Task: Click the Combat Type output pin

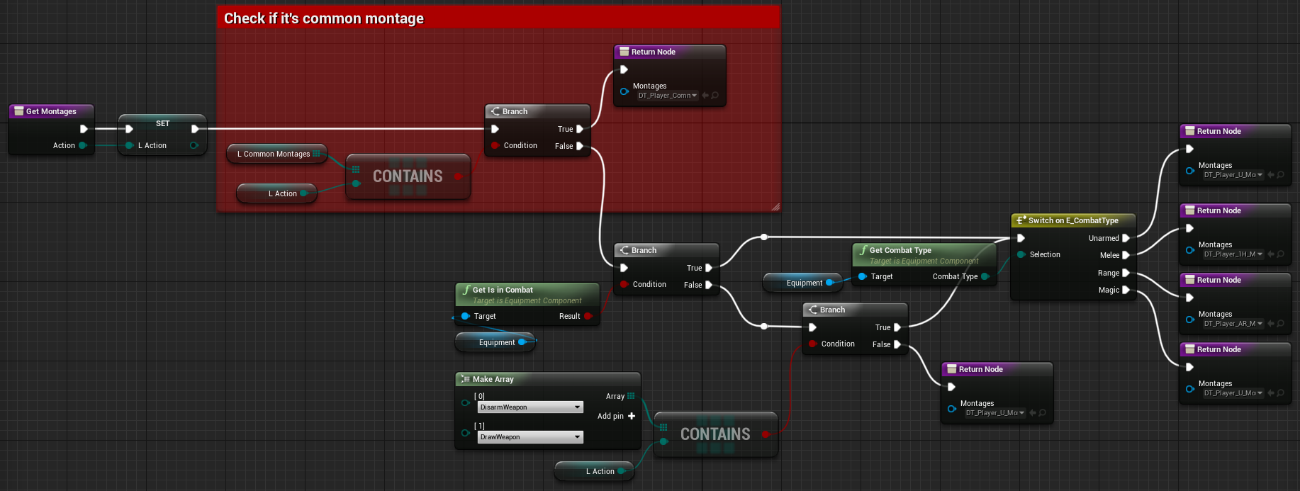Action: click(x=987, y=276)
